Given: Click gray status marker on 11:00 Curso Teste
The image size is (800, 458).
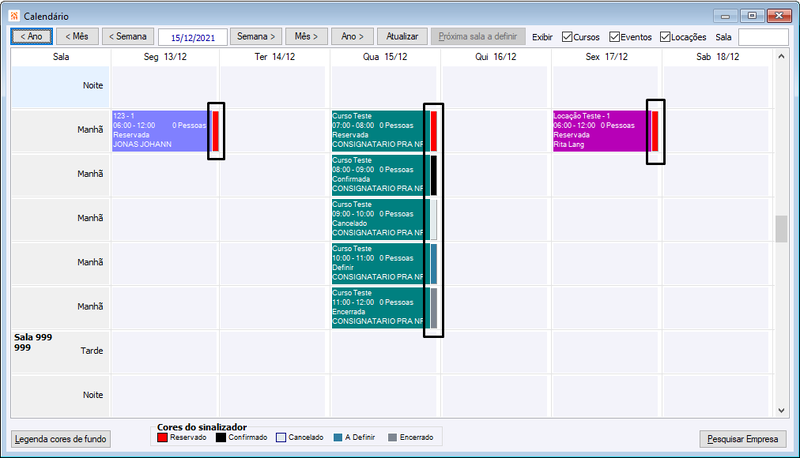Looking at the screenshot, I should point(434,308).
